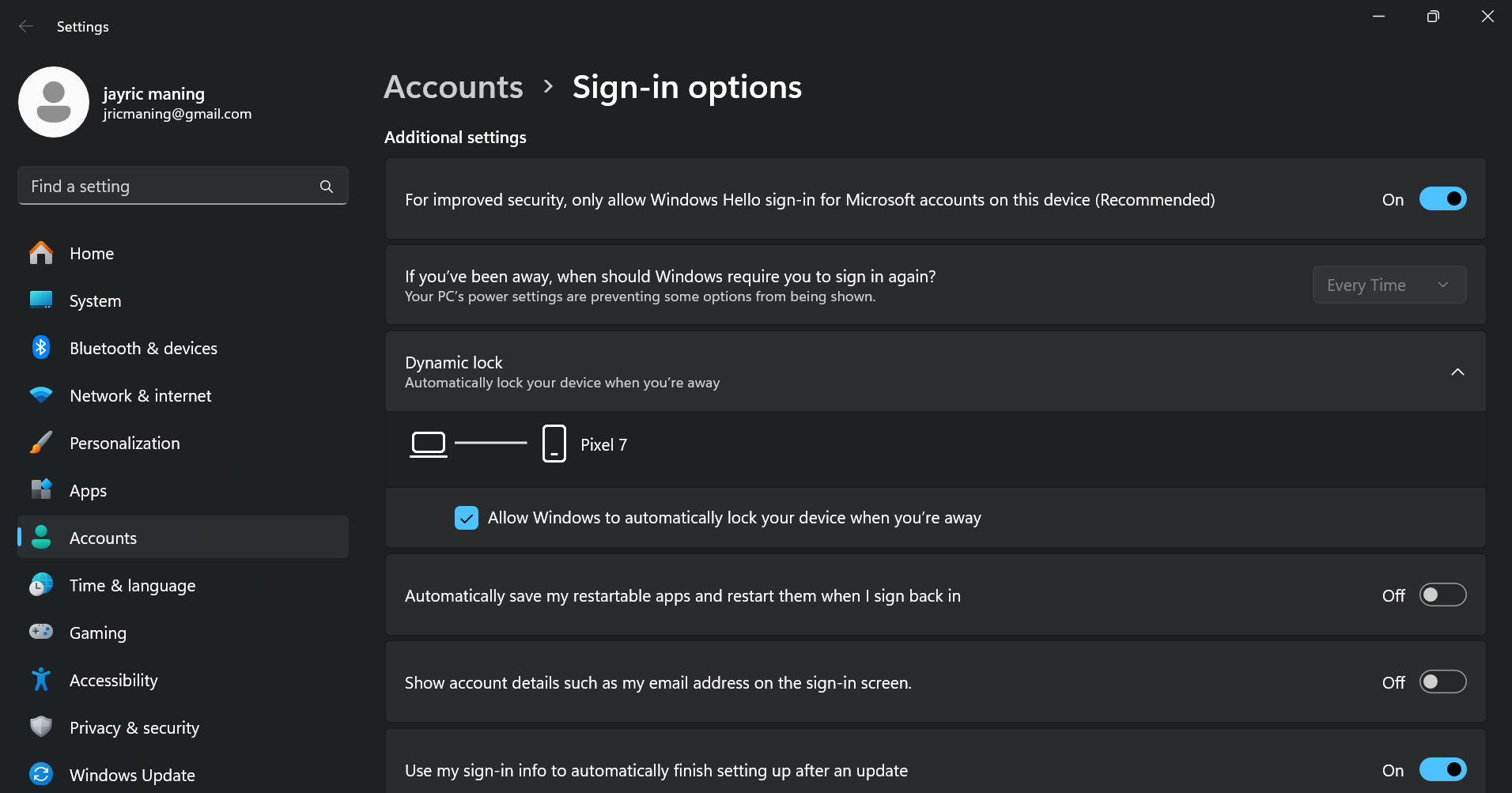Disable Windows Hello only sign-in toggle
1512x793 pixels.
point(1442,199)
